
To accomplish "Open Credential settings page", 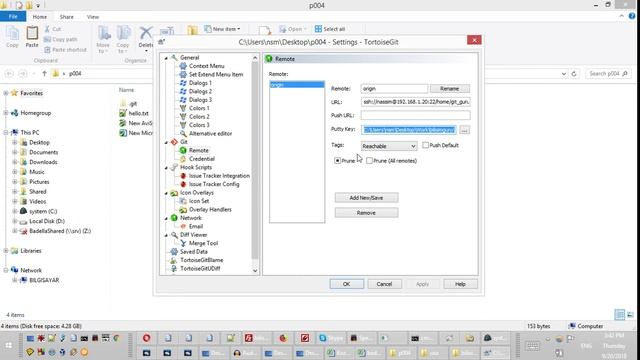I will click(202, 159).
